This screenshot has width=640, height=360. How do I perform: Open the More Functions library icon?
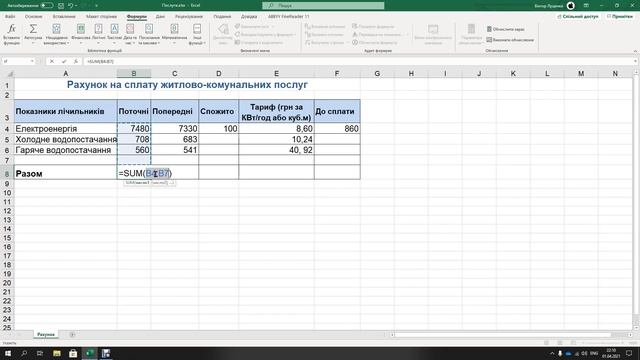click(x=197, y=29)
